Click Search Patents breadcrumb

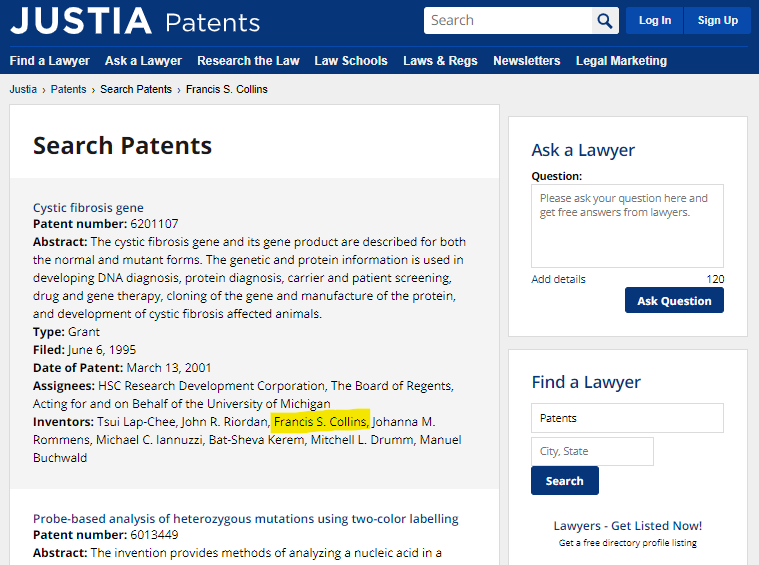pyautogui.click(x=136, y=89)
